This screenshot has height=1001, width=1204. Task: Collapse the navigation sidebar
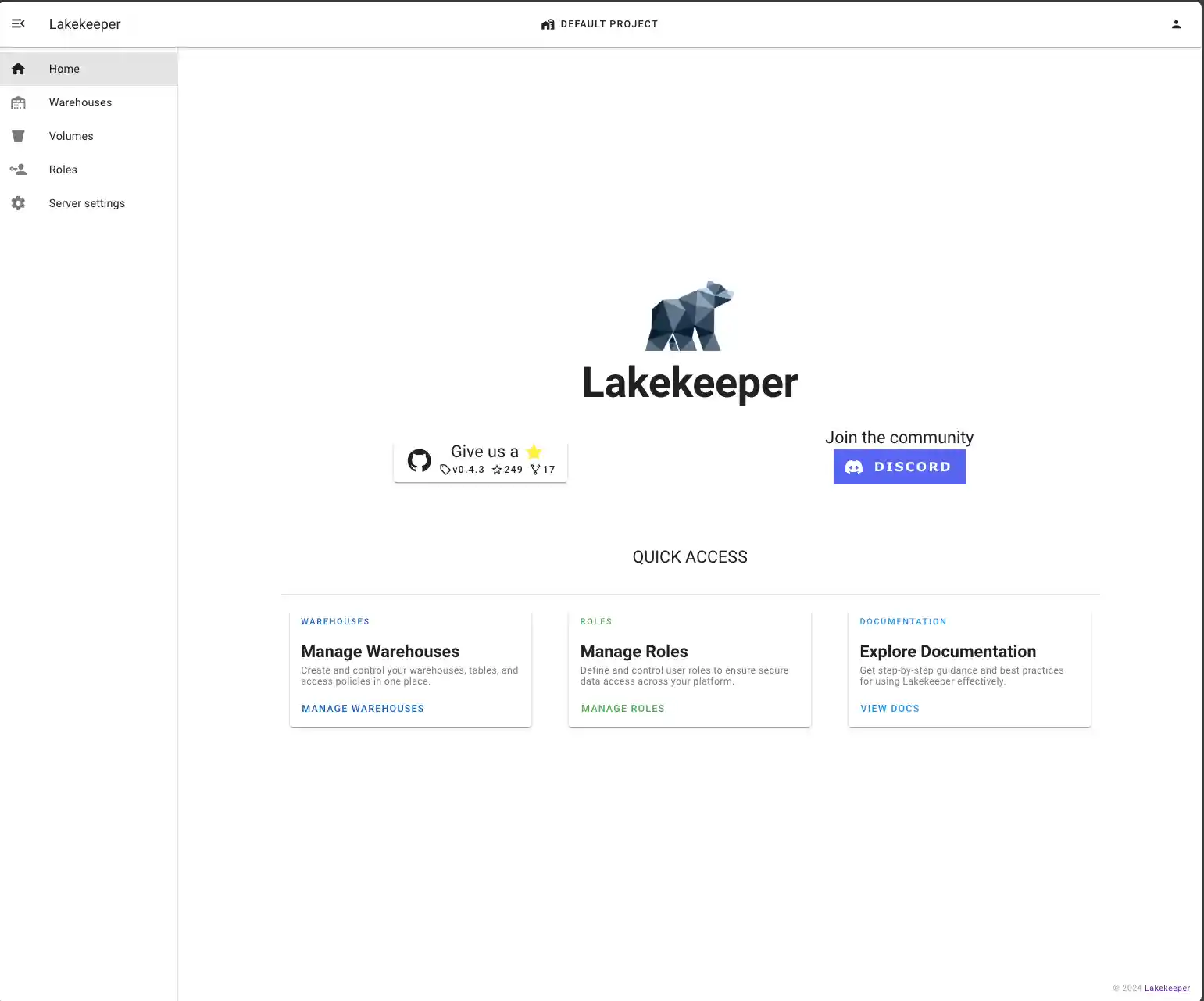tap(18, 23)
